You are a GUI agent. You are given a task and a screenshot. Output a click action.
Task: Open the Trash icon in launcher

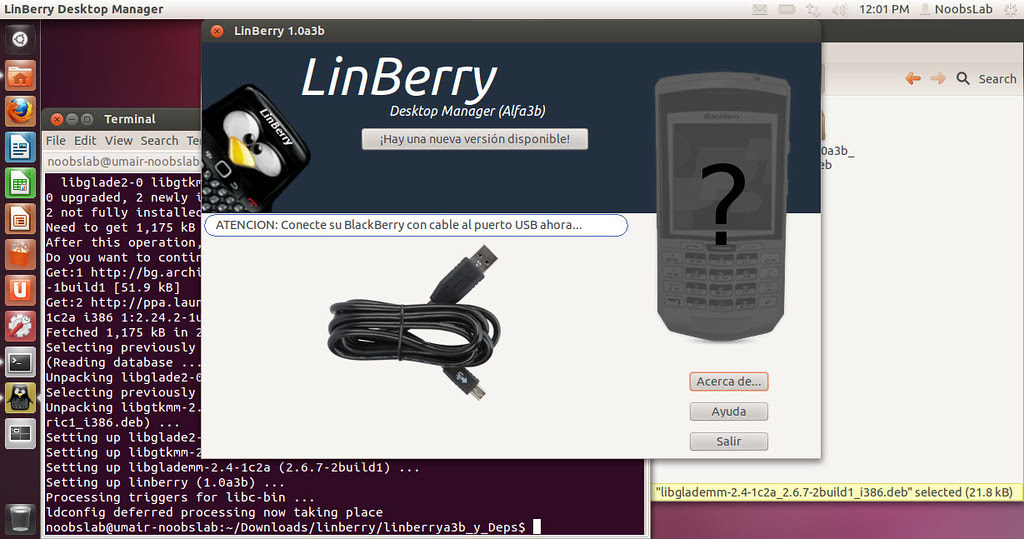tap(20, 518)
